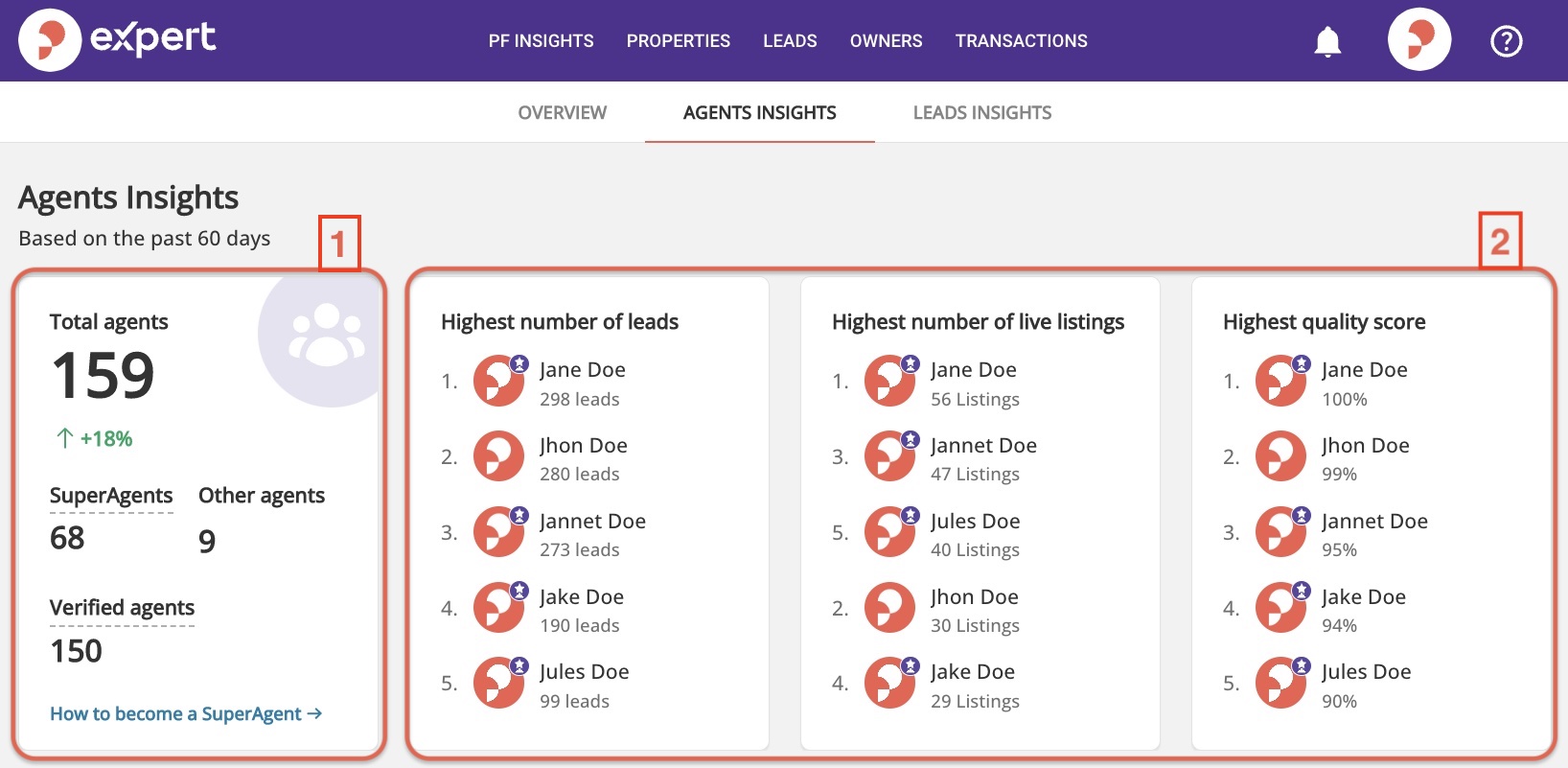Click the notification bell icon
This screenshot has width=1568, height=768.
pyautogui.click(x=1327, y=41)
